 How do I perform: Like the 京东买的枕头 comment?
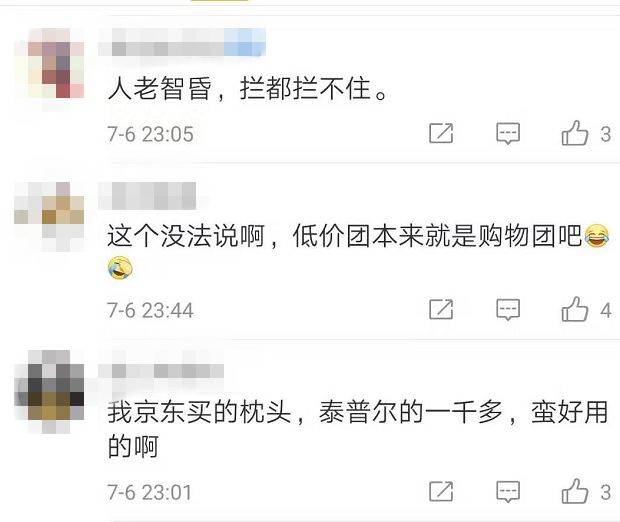click(575, 491)
